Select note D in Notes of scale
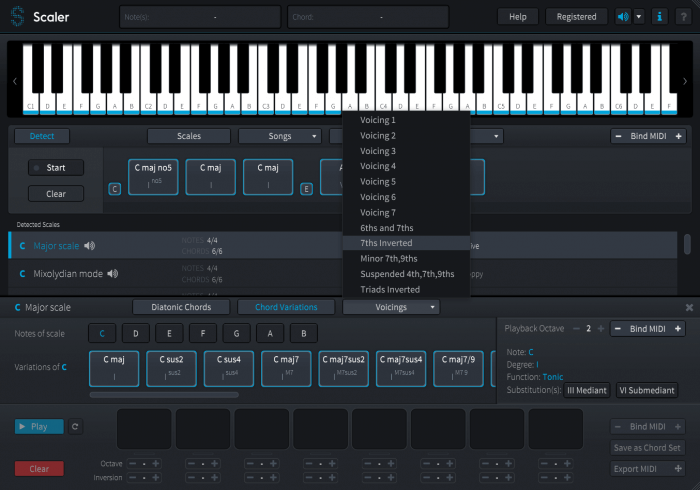This screenshot has width=700, height=490. (135, 333)
